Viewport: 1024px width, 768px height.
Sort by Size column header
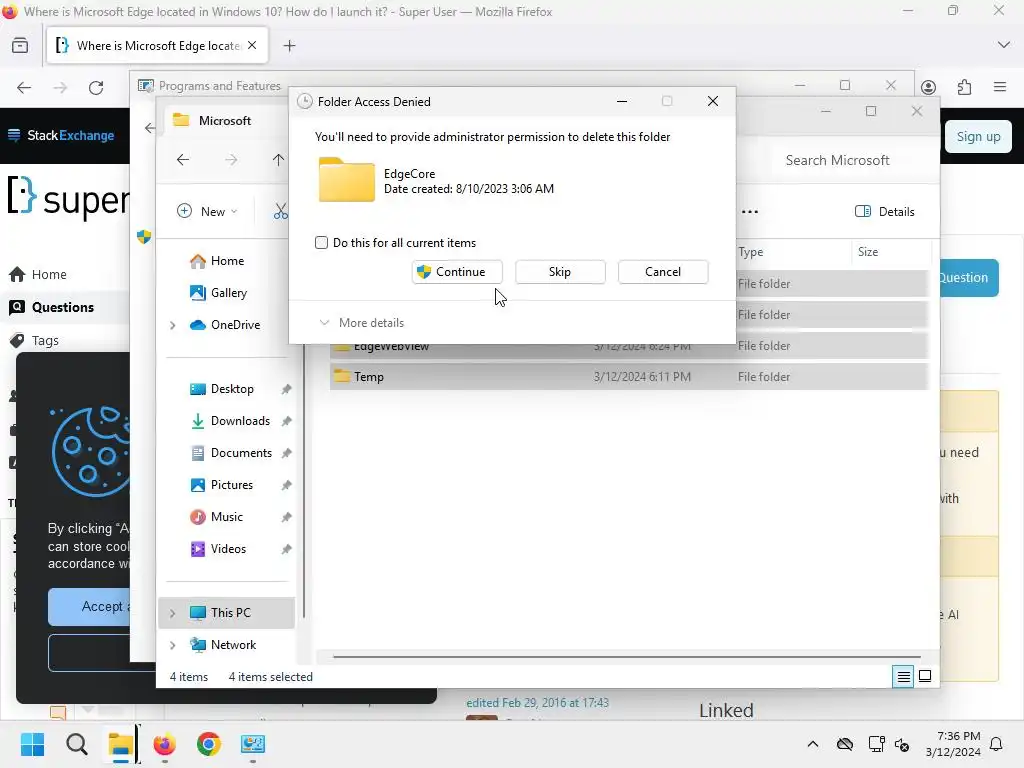[x=868, y=251]
